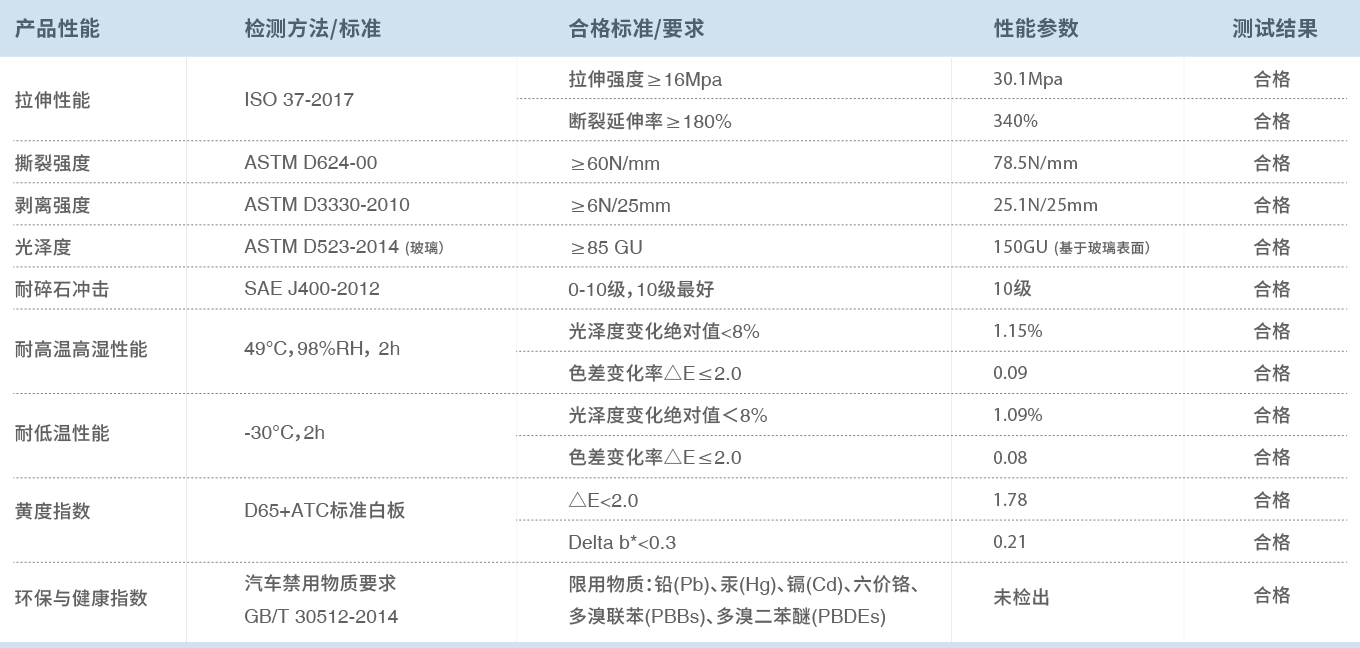Select the SAE J400-2012 standard cell

(312, 289)
